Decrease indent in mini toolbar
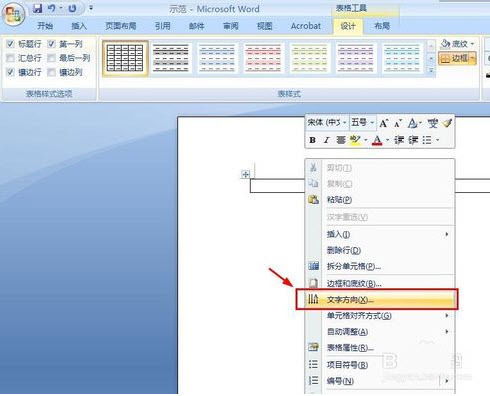The width and height of the screenshot is (490, 396). (399, 140)
